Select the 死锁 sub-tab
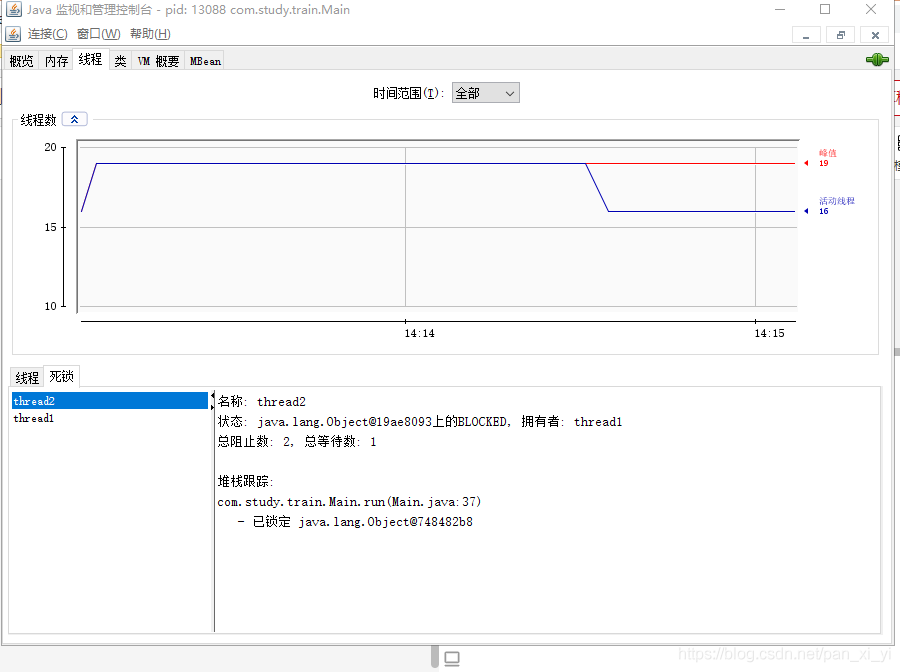Viewport: 900px width, 672px height. click(x=61, y=376)
